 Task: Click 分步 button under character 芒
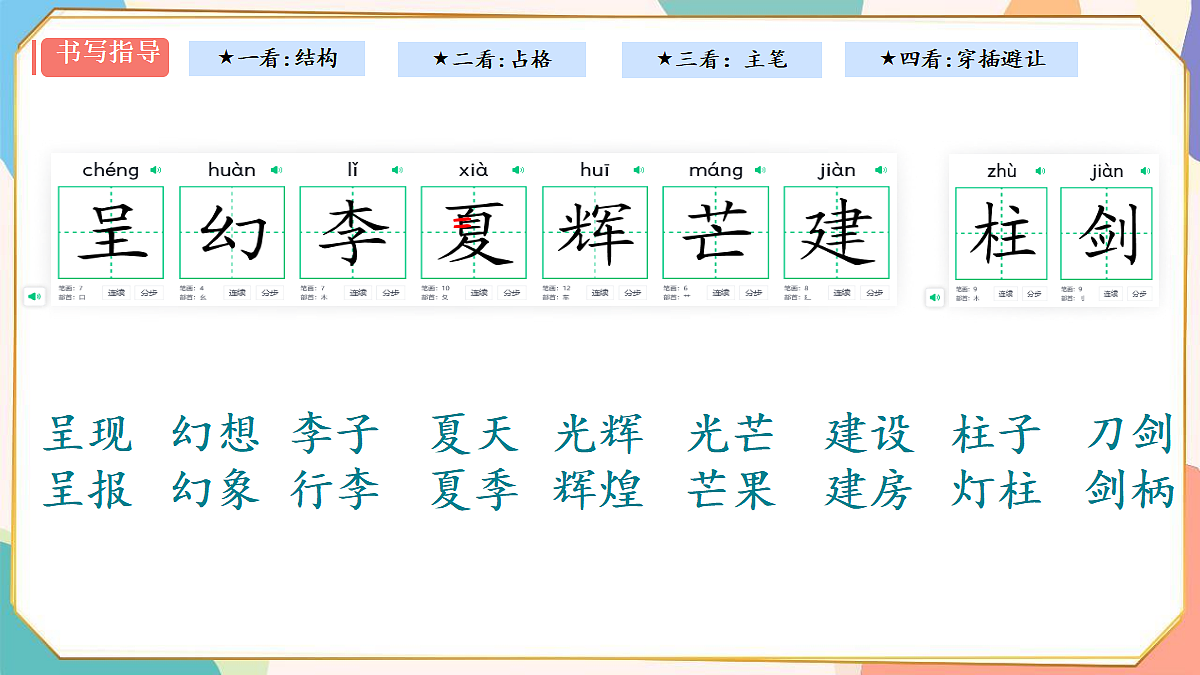pyautogui.click(x=754, y=293)
